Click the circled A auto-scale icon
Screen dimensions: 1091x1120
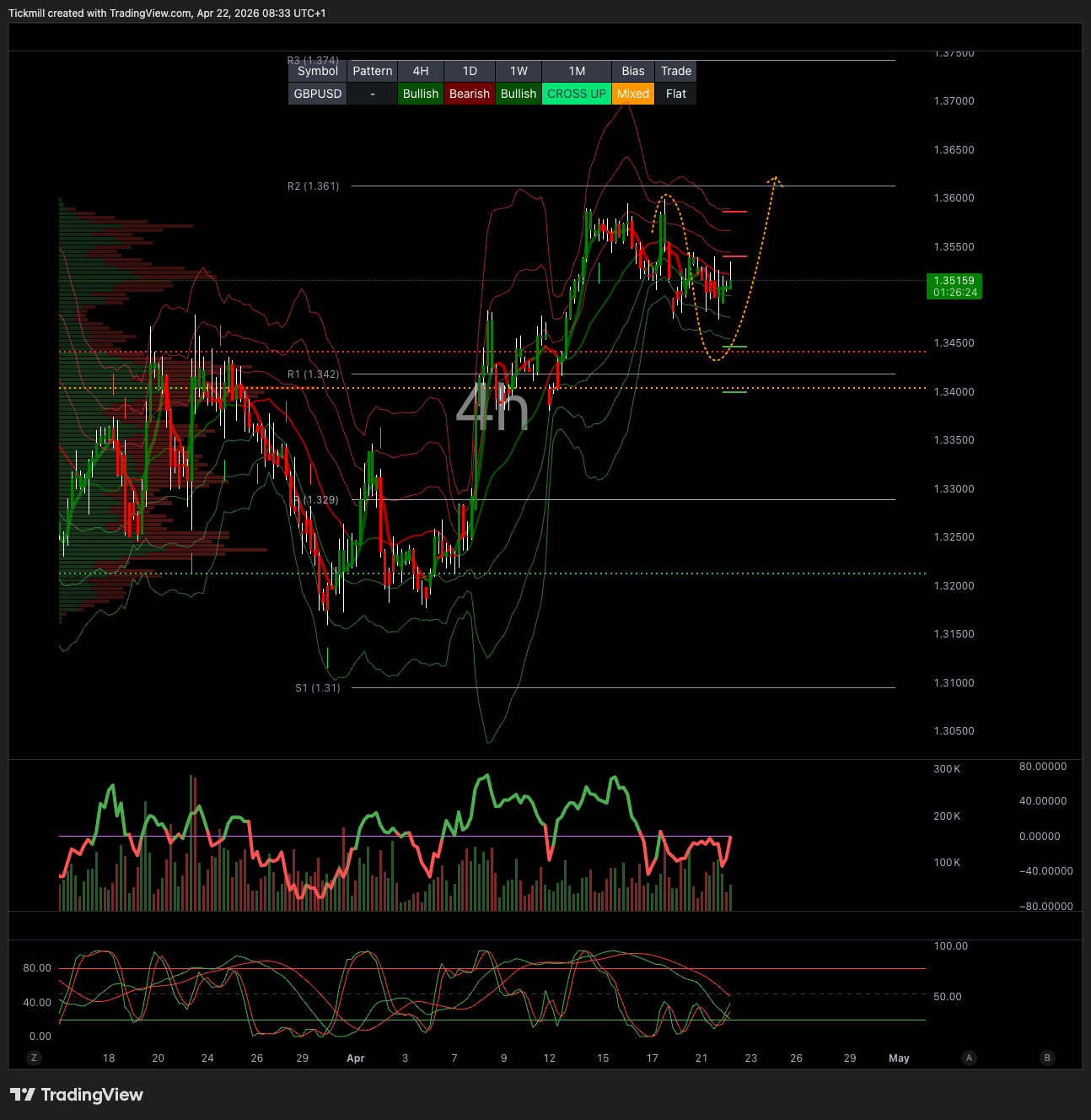click(x=969, y=1058)
